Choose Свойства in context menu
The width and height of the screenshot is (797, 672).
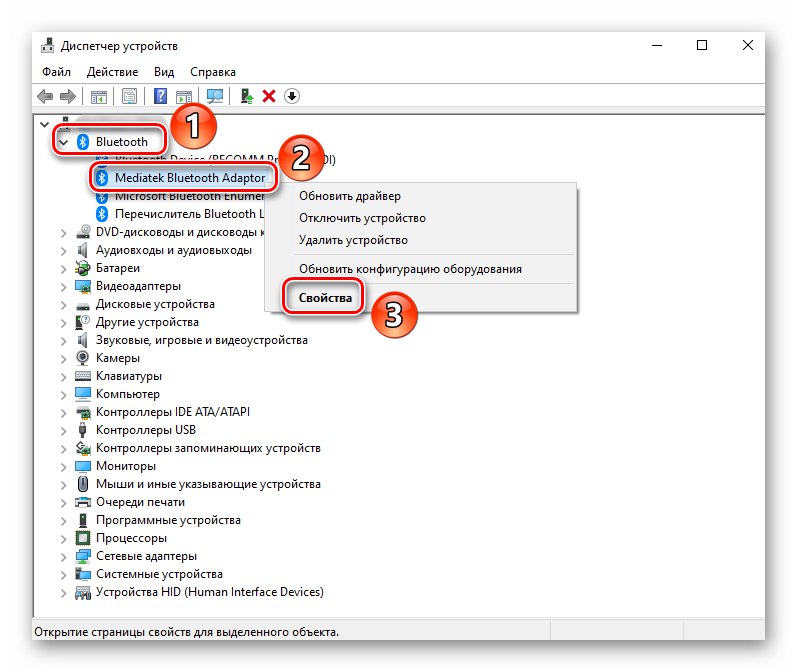pos(421,297)
